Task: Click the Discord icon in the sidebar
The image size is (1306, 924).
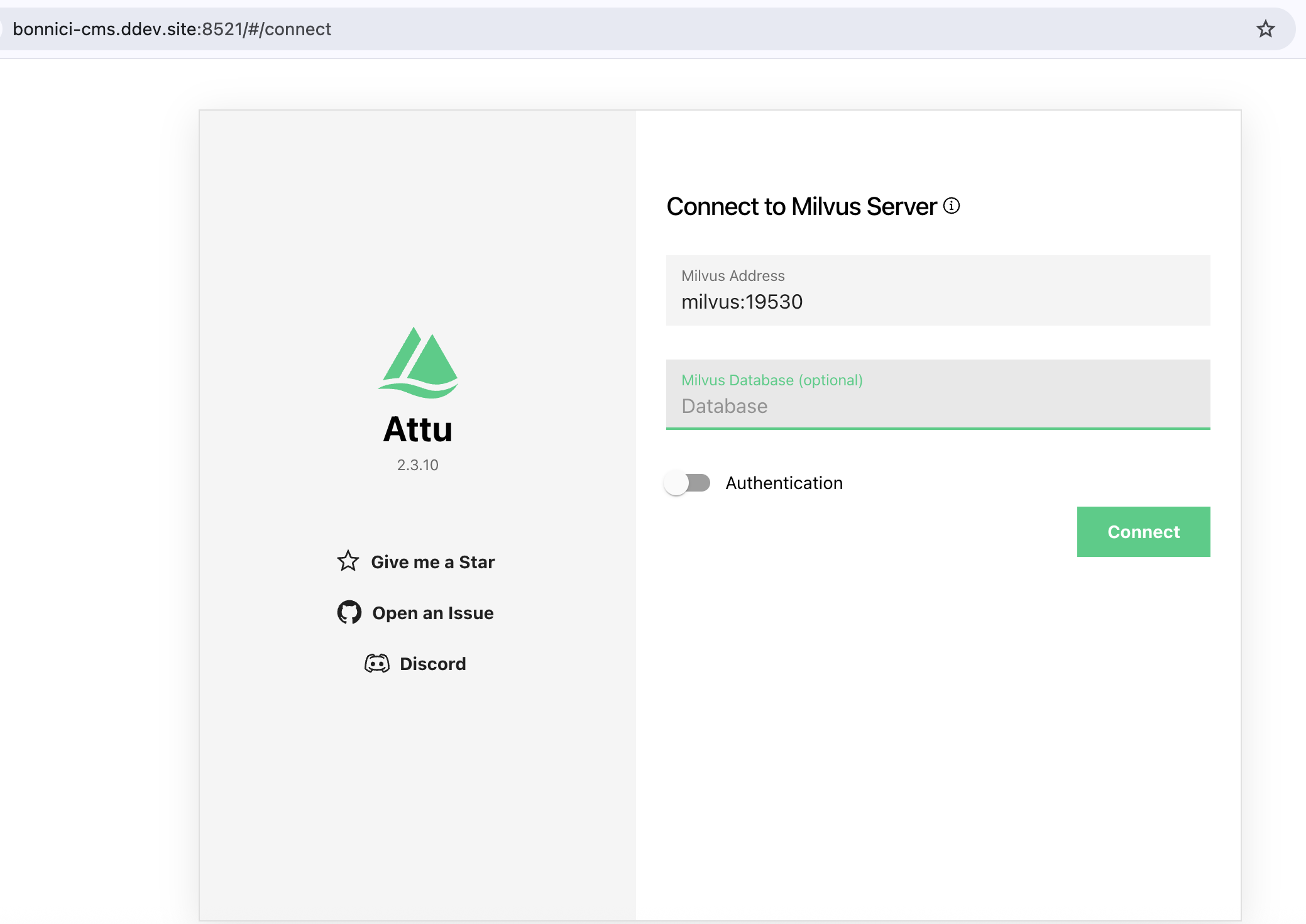Action: point(376,663)
